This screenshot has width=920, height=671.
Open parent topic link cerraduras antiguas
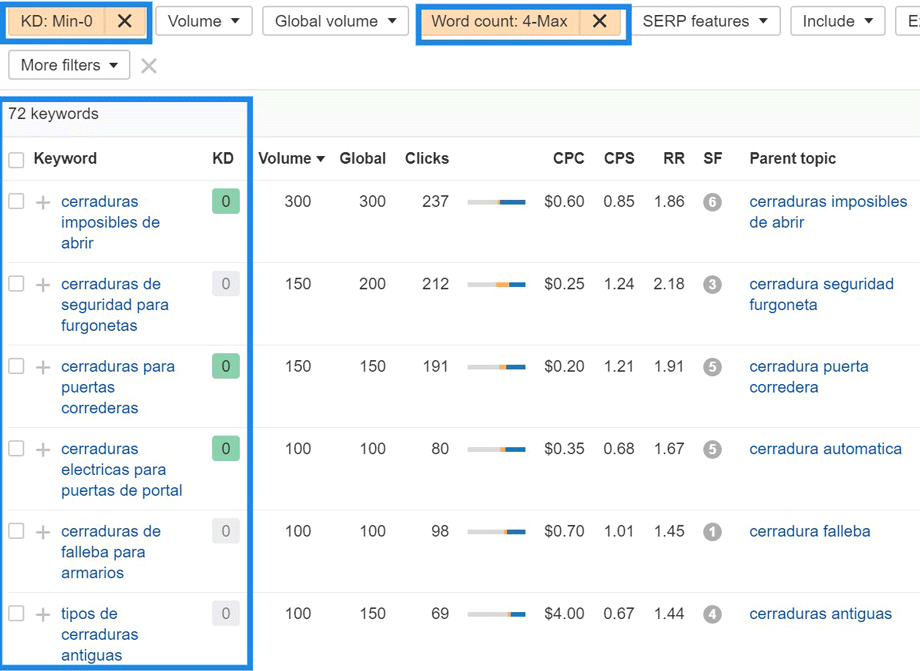pos(820,614)
